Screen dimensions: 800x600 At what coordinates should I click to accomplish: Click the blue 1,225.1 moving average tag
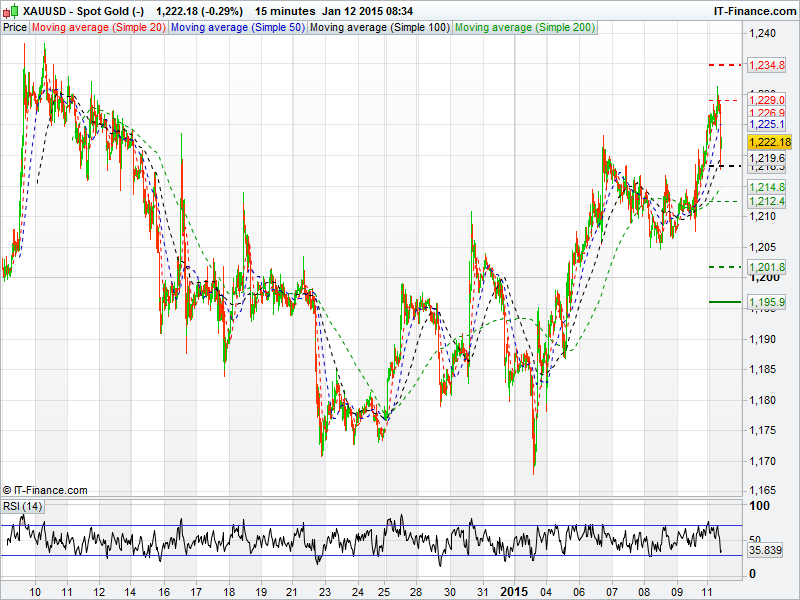click(767, 125)
